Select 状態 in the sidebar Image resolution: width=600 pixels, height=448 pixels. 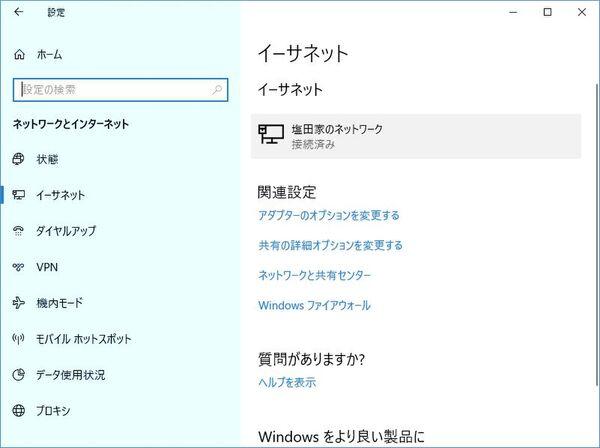tap(47, 159)
